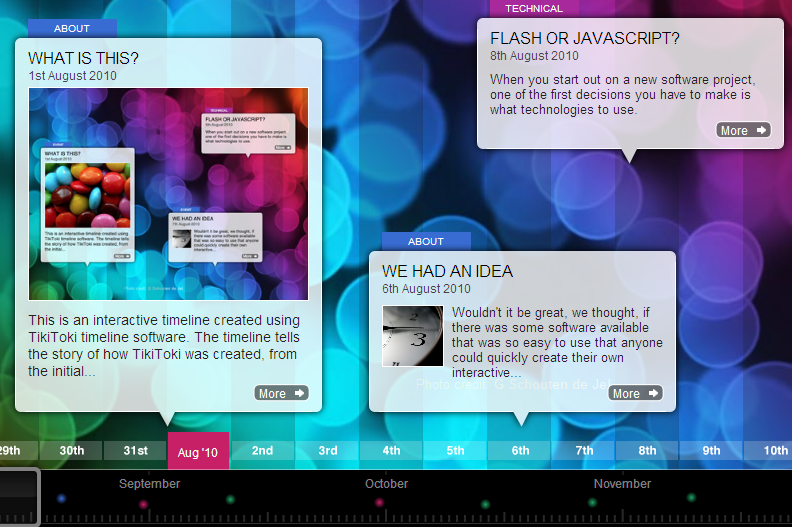Select the FLASH OR JAVASCRIPT? heading
Viewport: 792px width, 527px height.
click(x=585, y=38)
